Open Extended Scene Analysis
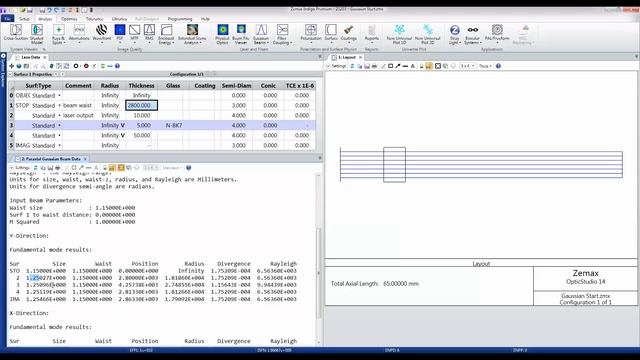The width and height of the screenshot is (640, 360). tap(192, 33)
